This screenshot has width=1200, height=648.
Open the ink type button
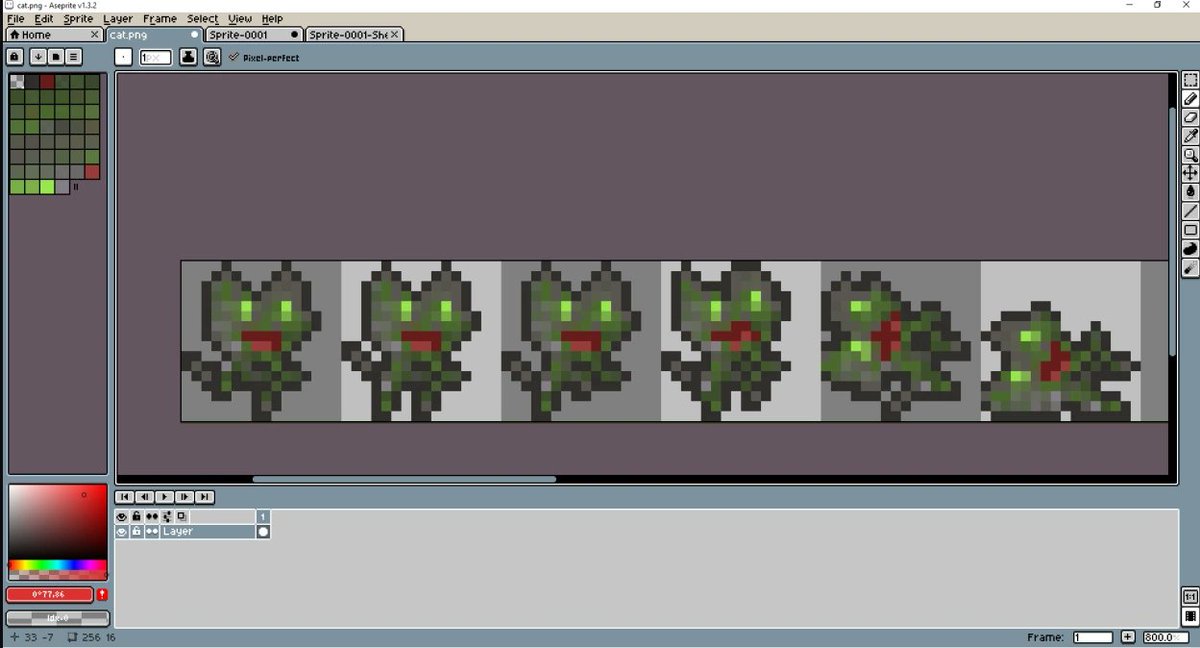point(188,58)
